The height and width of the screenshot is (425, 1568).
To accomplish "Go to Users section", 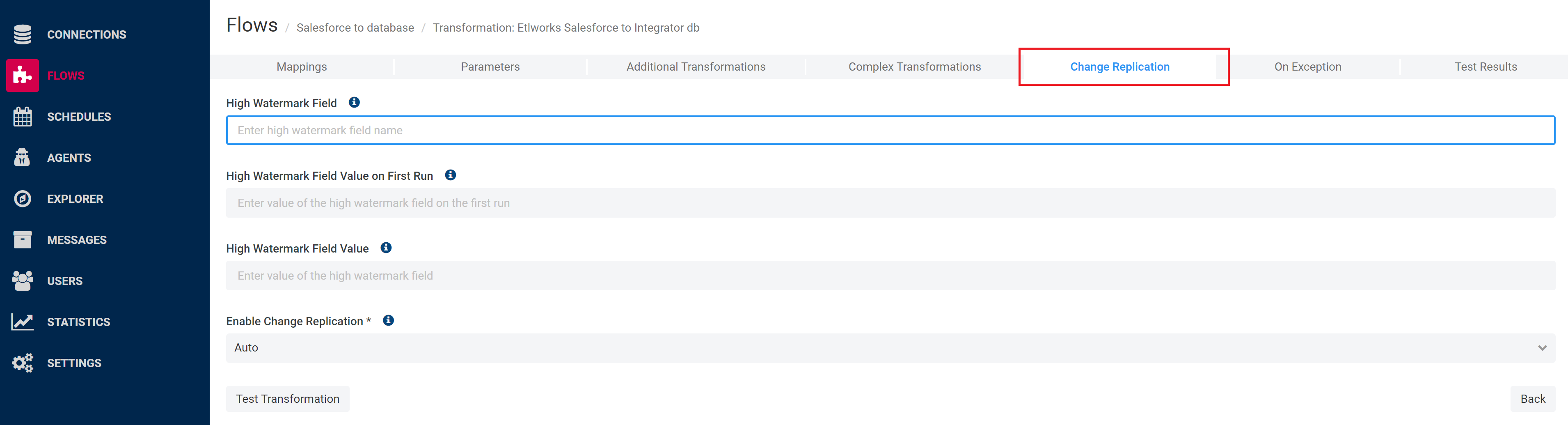I will (x=64, y=281).
